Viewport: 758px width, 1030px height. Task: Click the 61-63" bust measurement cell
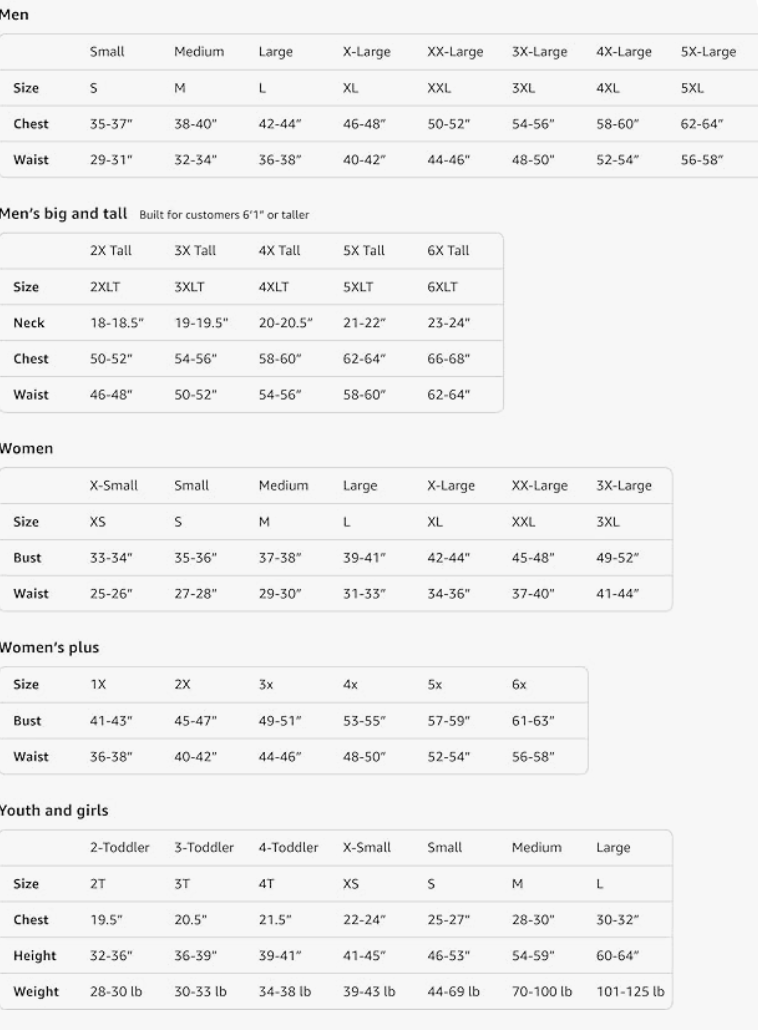[533, 721]
